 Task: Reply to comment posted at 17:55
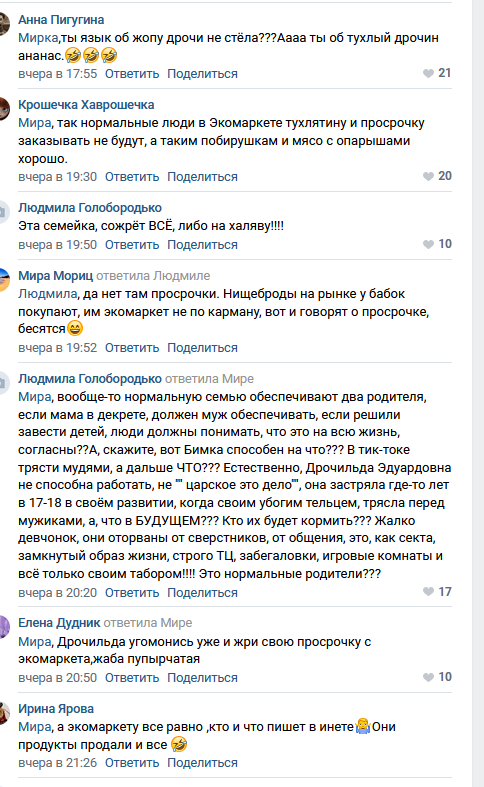point(132,74)
